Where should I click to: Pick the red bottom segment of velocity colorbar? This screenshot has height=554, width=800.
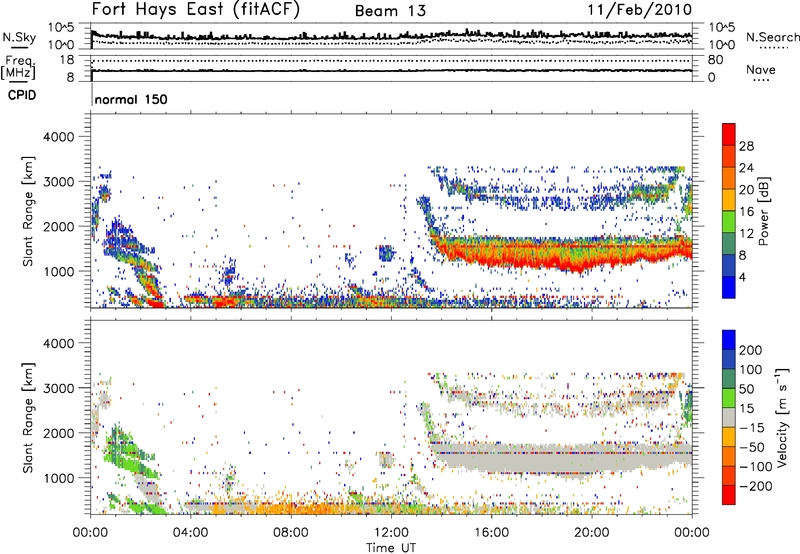click(729, 495)
